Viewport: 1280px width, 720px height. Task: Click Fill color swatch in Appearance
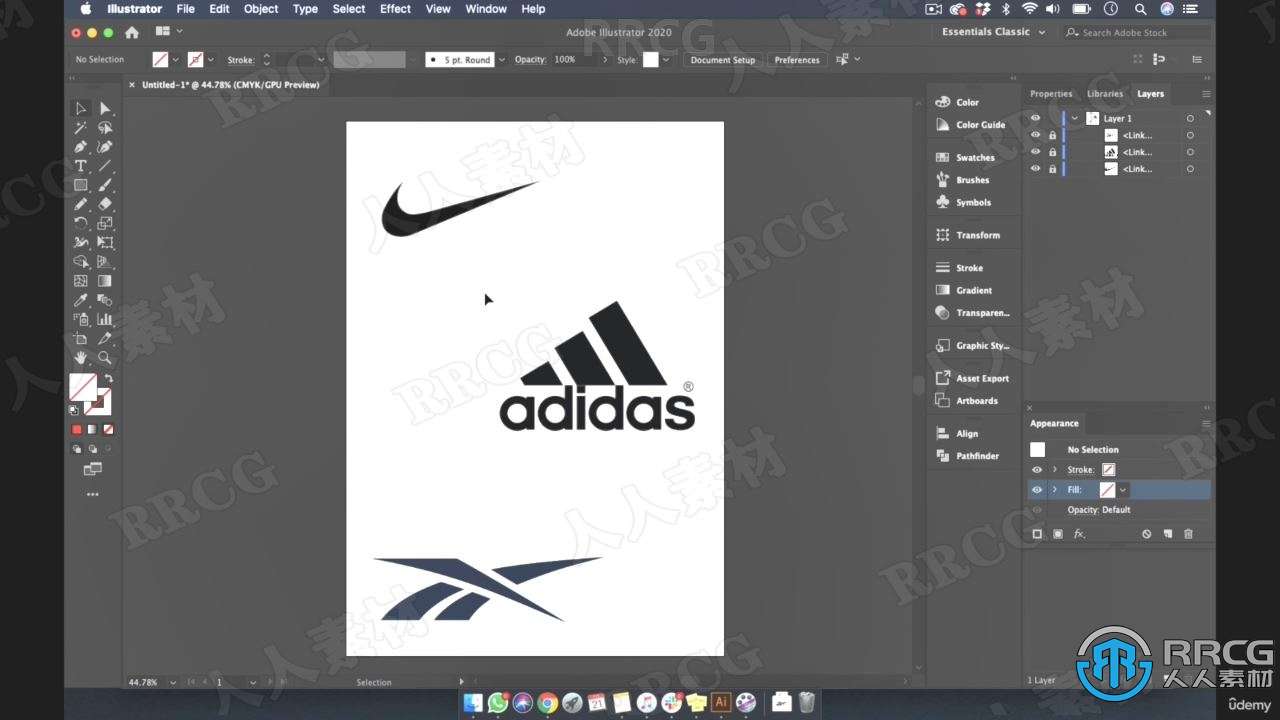(1107, 490)
